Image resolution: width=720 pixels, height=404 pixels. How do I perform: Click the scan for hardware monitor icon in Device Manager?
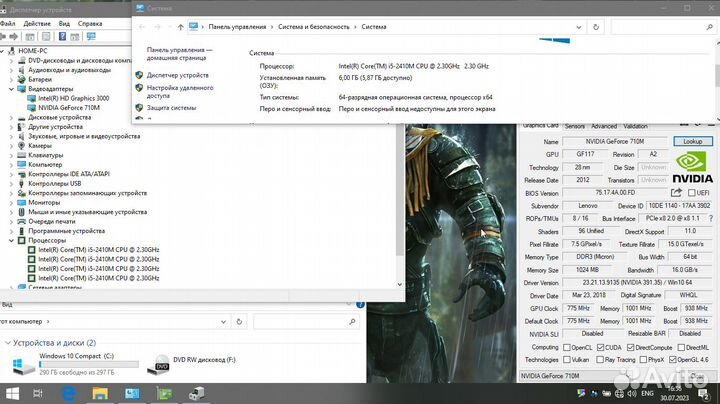click(x=91, y=36)
